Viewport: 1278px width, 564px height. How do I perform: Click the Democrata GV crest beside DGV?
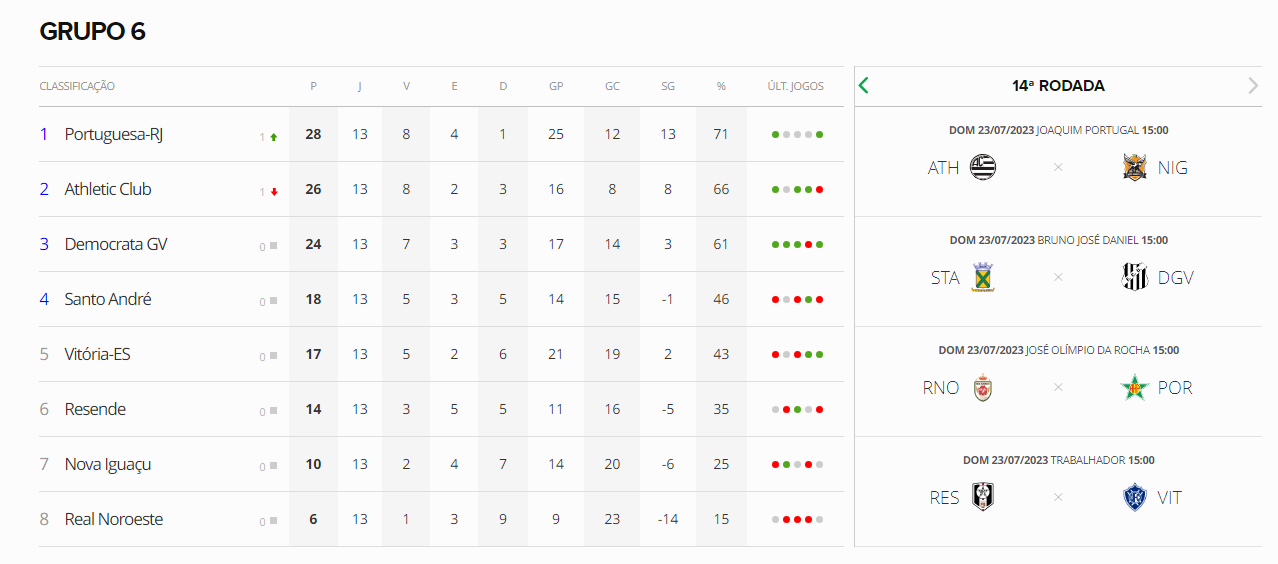(x=1134, y=277)
